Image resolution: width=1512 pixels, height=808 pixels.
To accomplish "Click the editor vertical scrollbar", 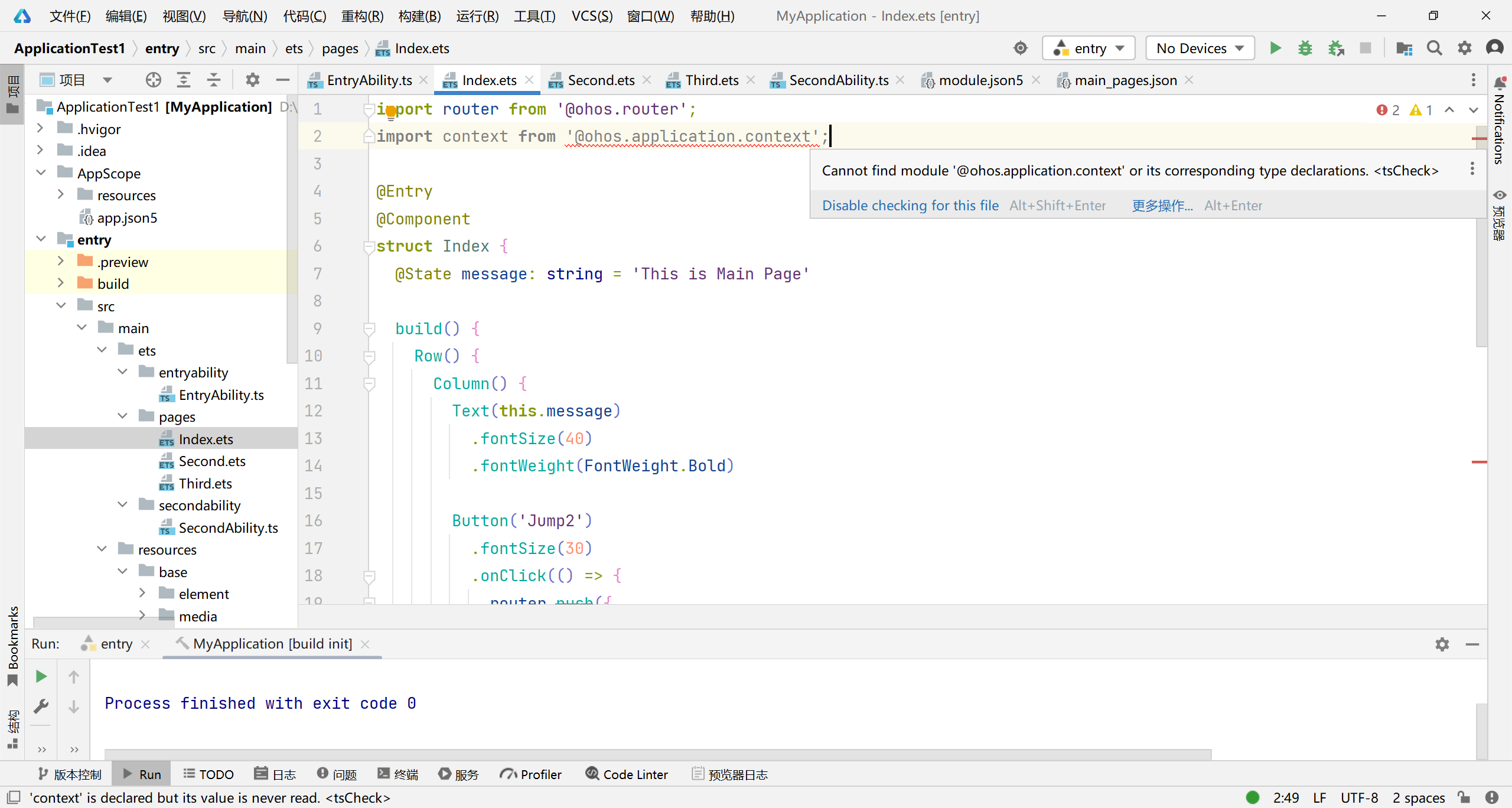I will coord(1480,236).
